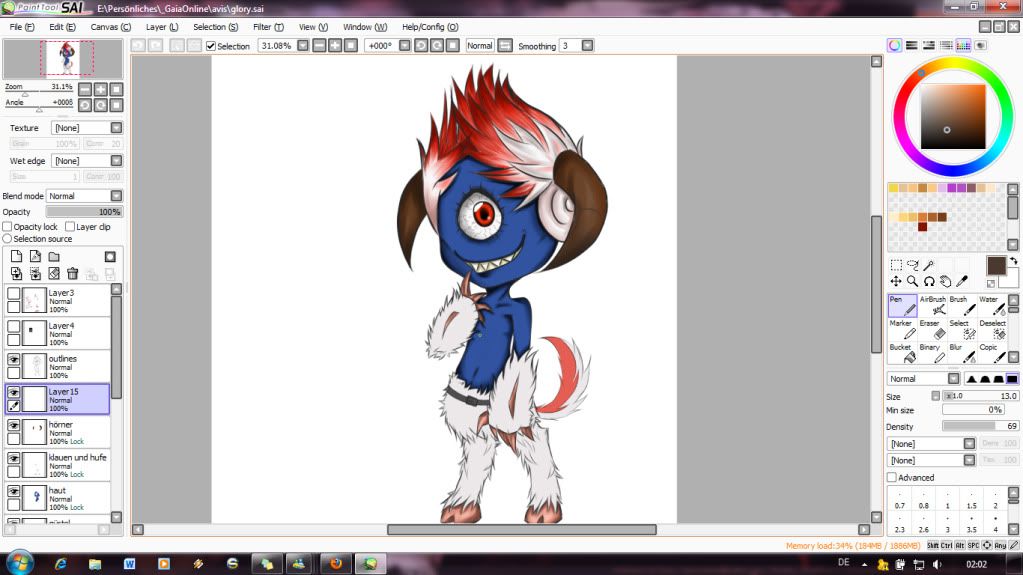
Task: Enable Layer clip checkbox
Action: coord(70,226)
